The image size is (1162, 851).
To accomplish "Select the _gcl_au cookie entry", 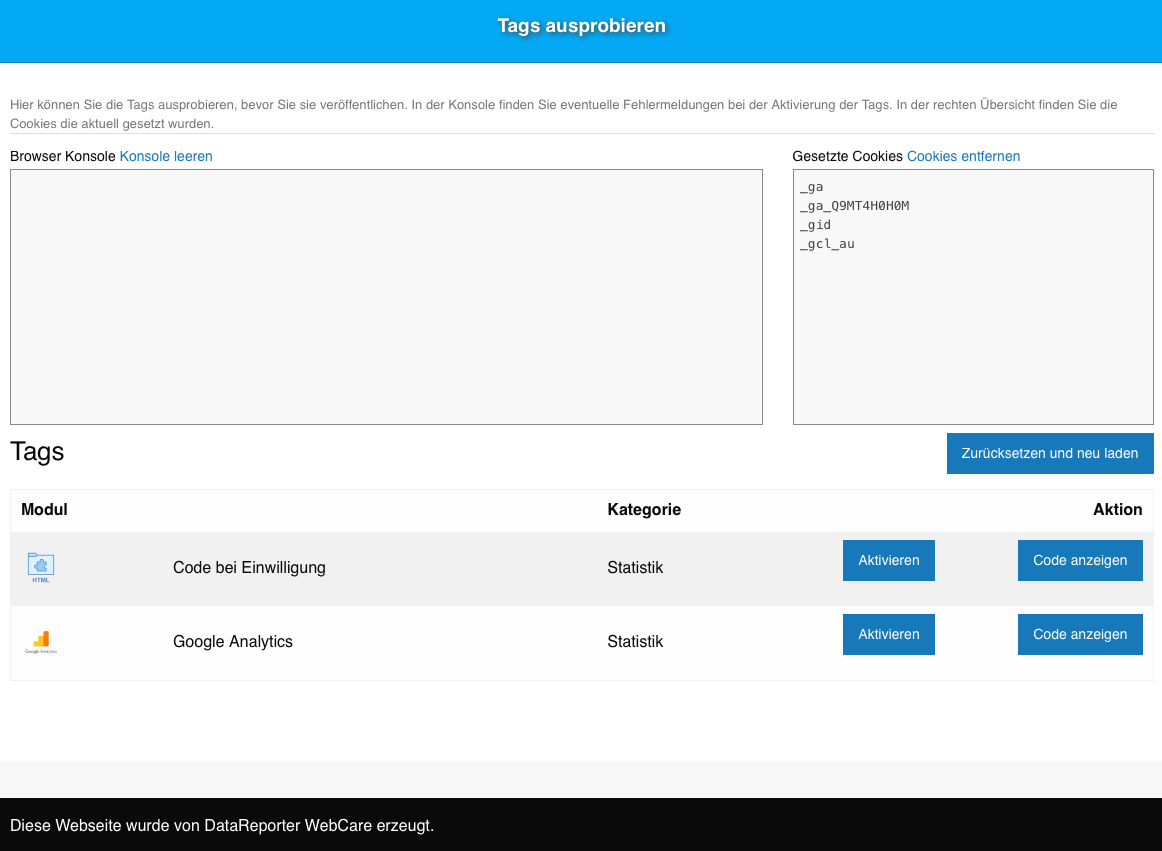I will click(x=827, y=243).
